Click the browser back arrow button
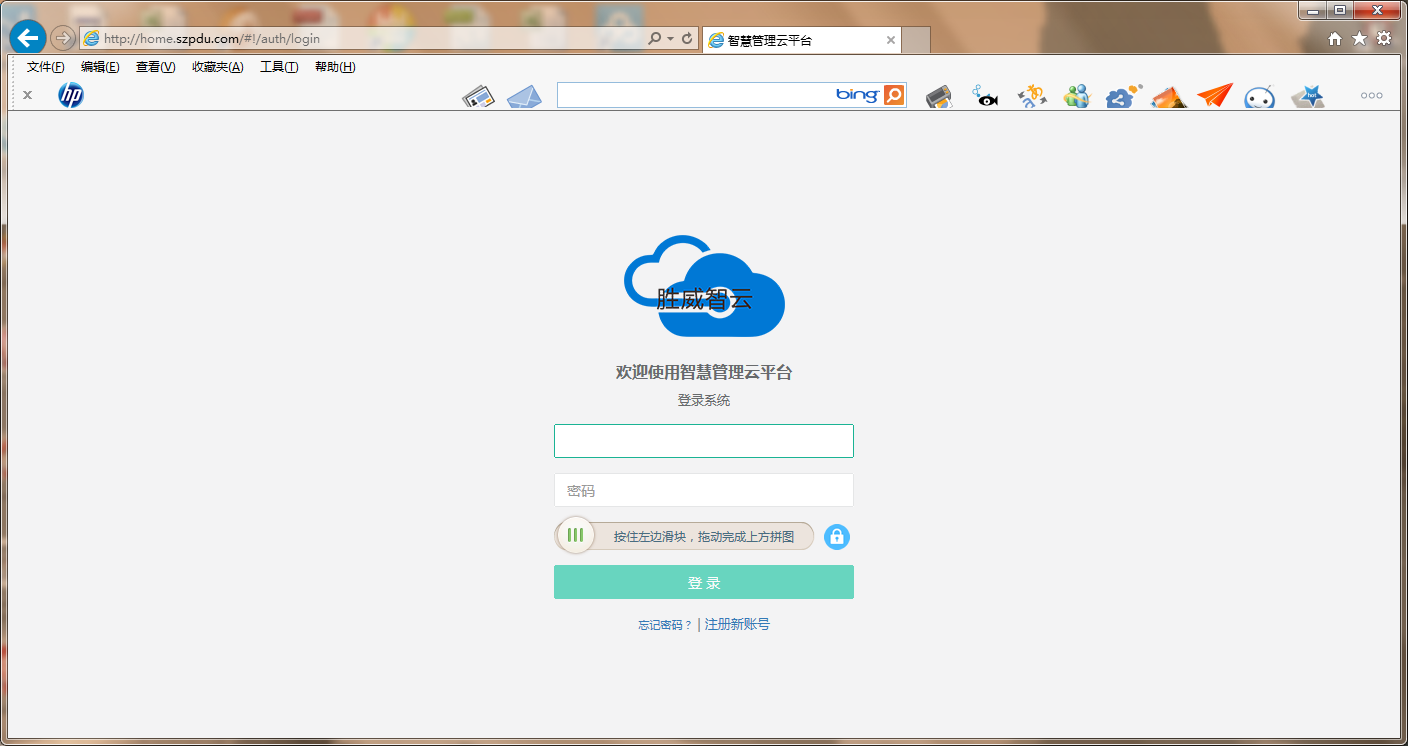The width and height of the screenshot is (1408, 746). [28, 38]
